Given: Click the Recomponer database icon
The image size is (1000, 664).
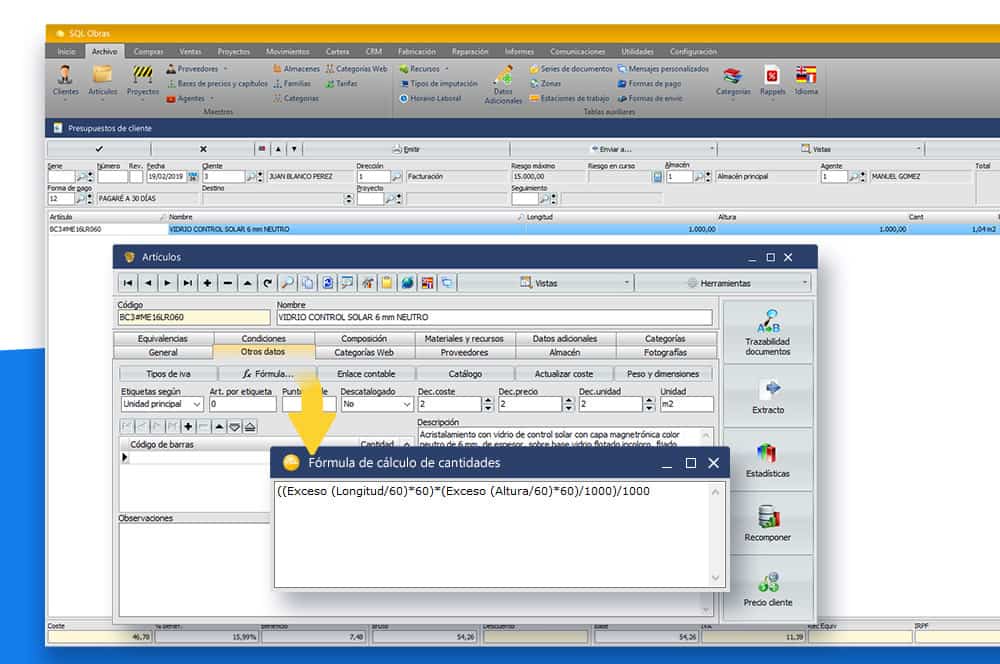Looking at the screenshot, I should coord(768,523).
